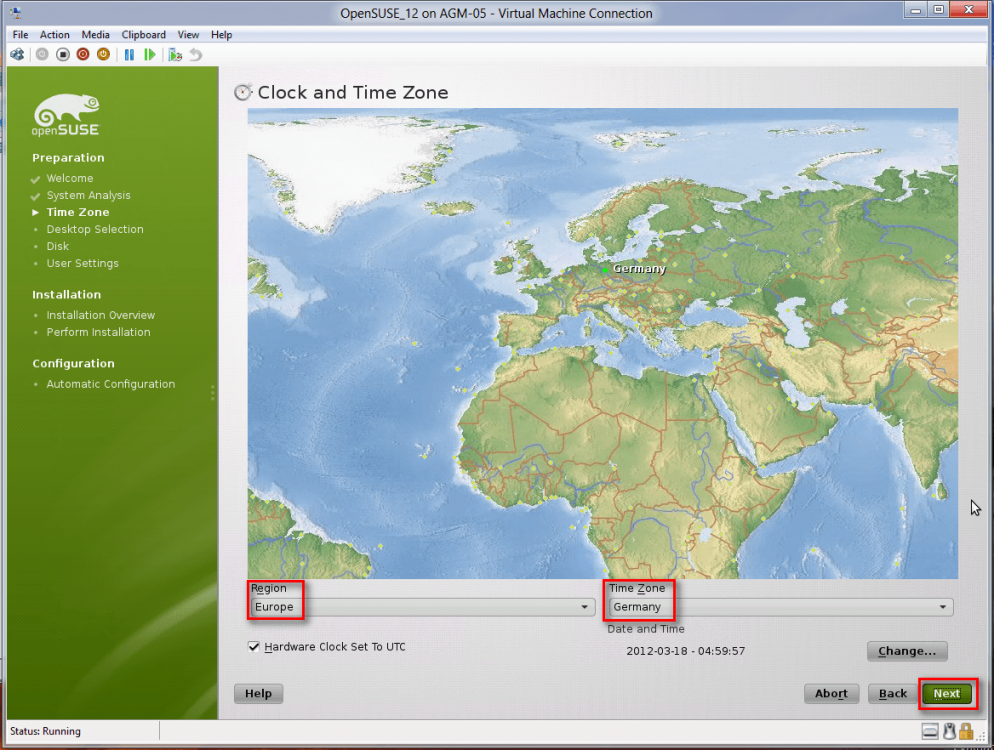Open the Clipboard menu

tap(144, 35)
